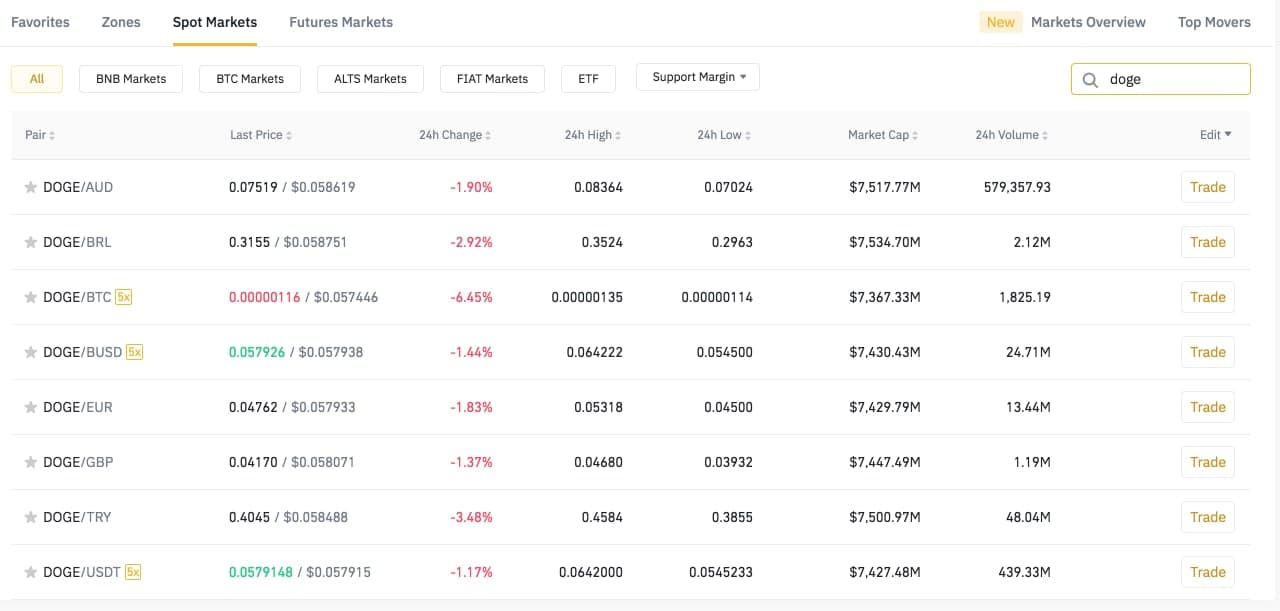Click the -6.45% change value
The width and height of the screenshot is (1280, 611).
[471, 297]
